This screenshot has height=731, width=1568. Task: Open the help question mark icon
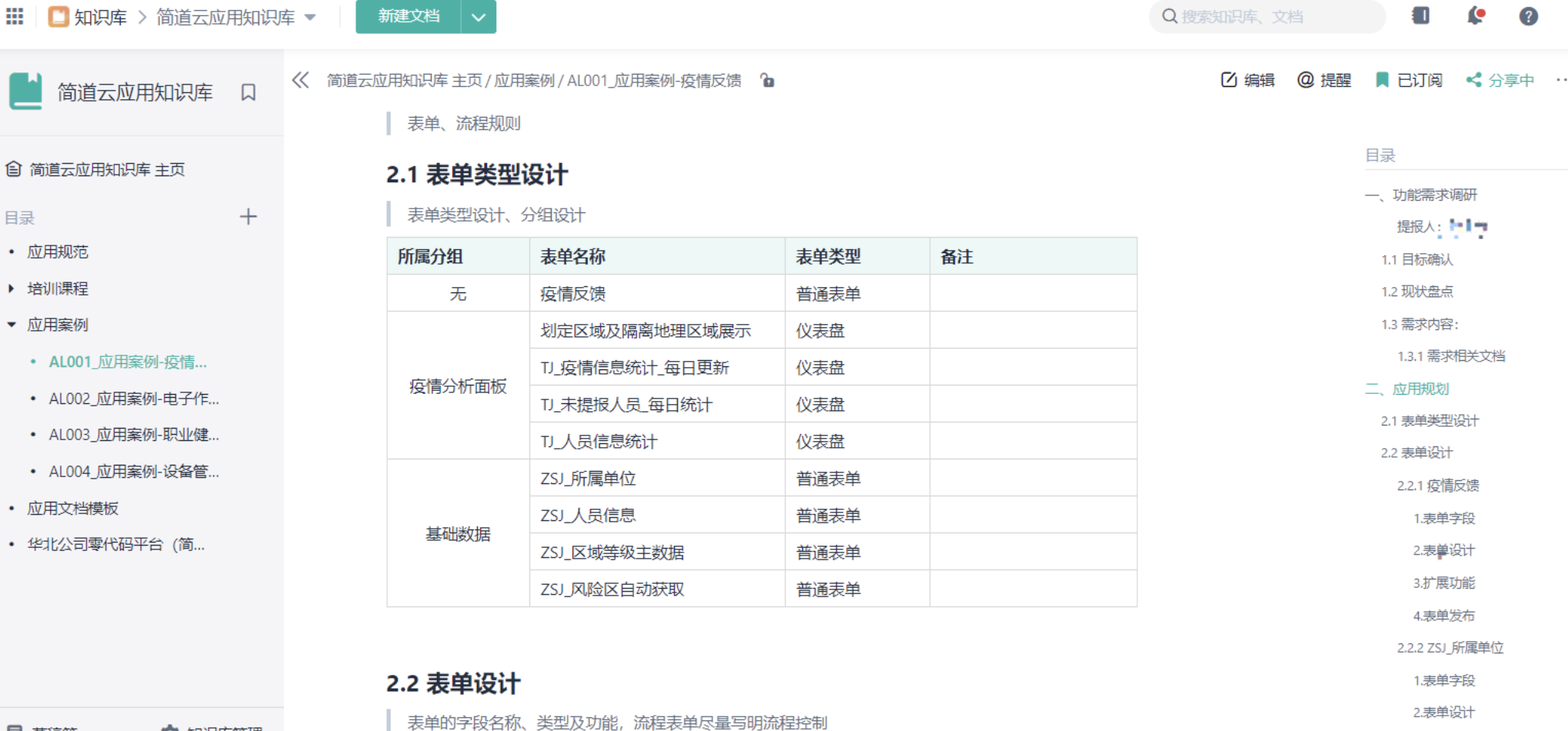pos(1528,16)
